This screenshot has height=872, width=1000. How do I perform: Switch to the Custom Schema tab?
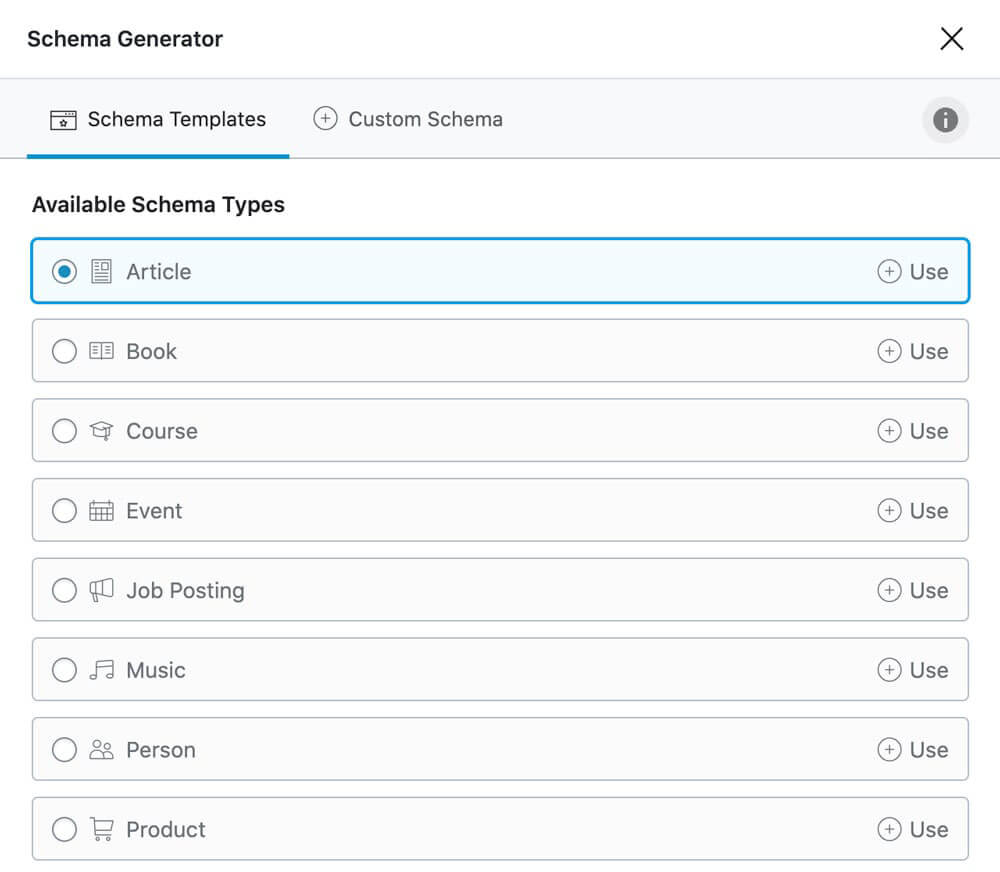click(x=408, y=119)
